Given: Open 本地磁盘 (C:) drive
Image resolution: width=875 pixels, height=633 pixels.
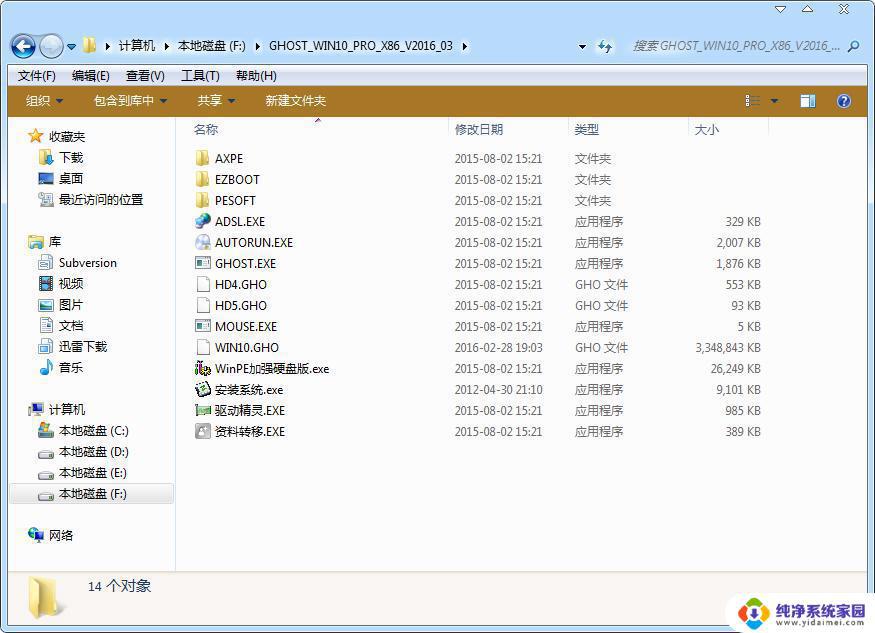Looking at the screenshot, I should click(94, 431).
